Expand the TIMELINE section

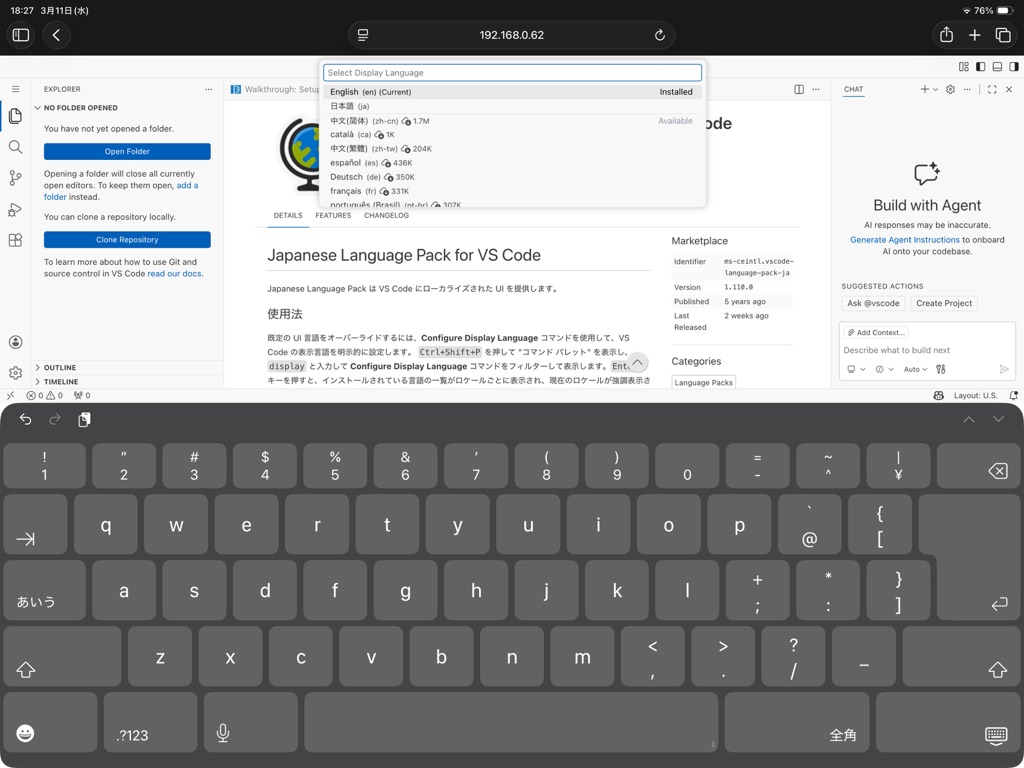(x=60, y=382)
